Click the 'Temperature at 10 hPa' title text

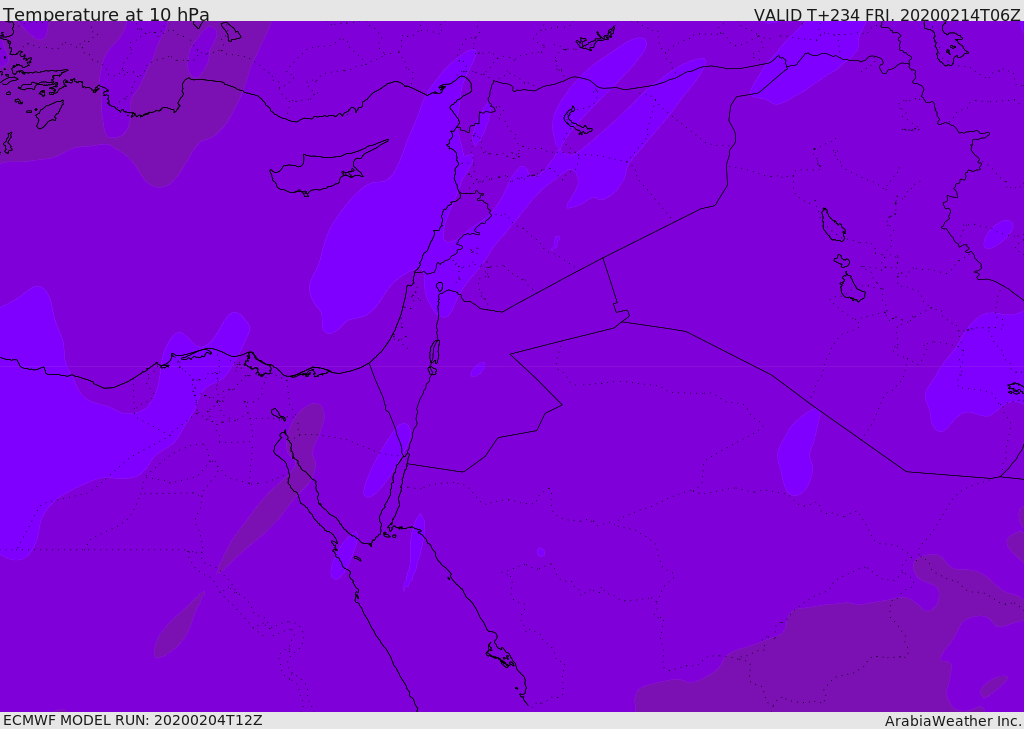coord(106,14)
